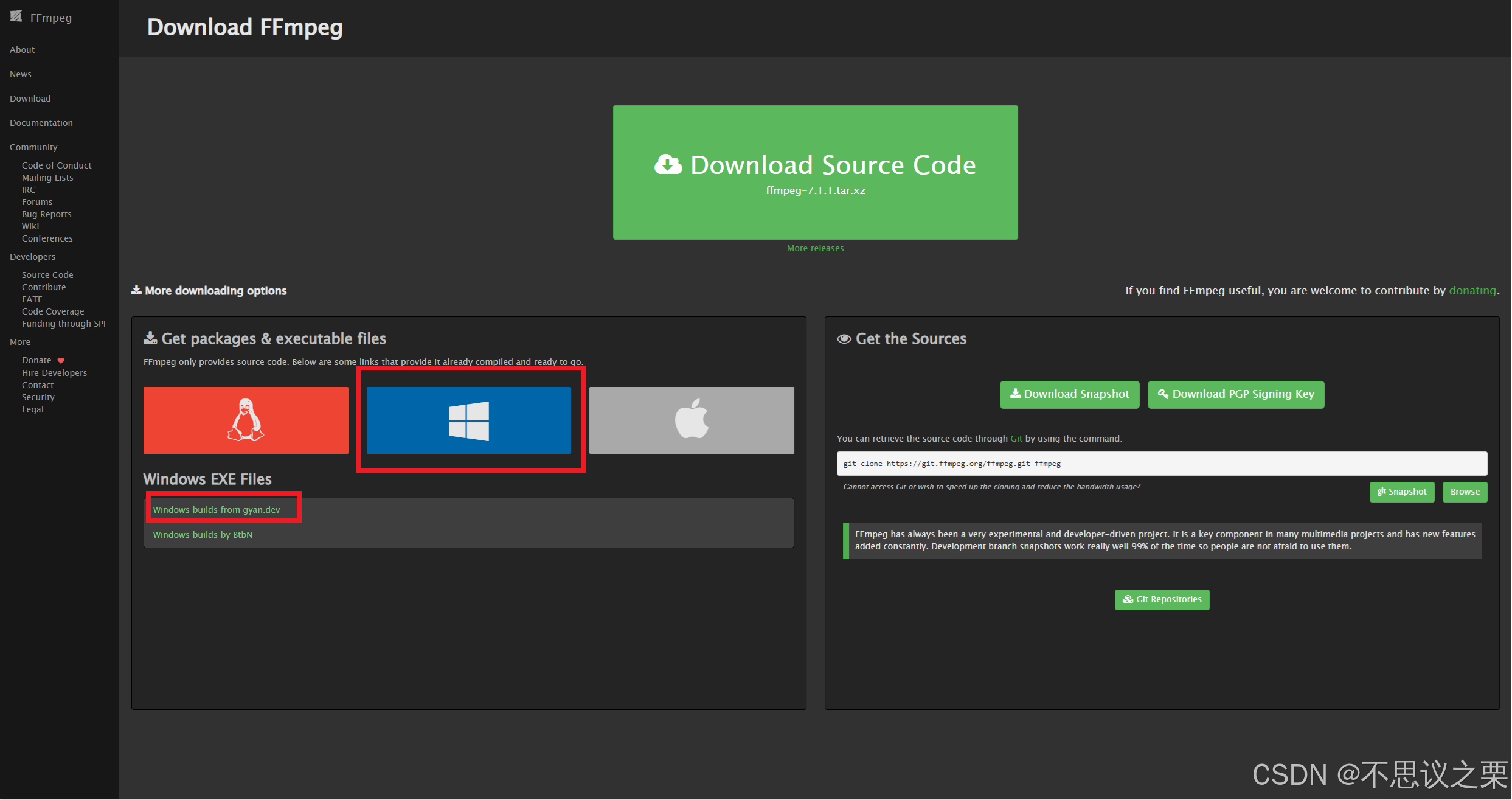Click Download Snapshot button
Screen dimensions: 1512x800
[1069, 394]
